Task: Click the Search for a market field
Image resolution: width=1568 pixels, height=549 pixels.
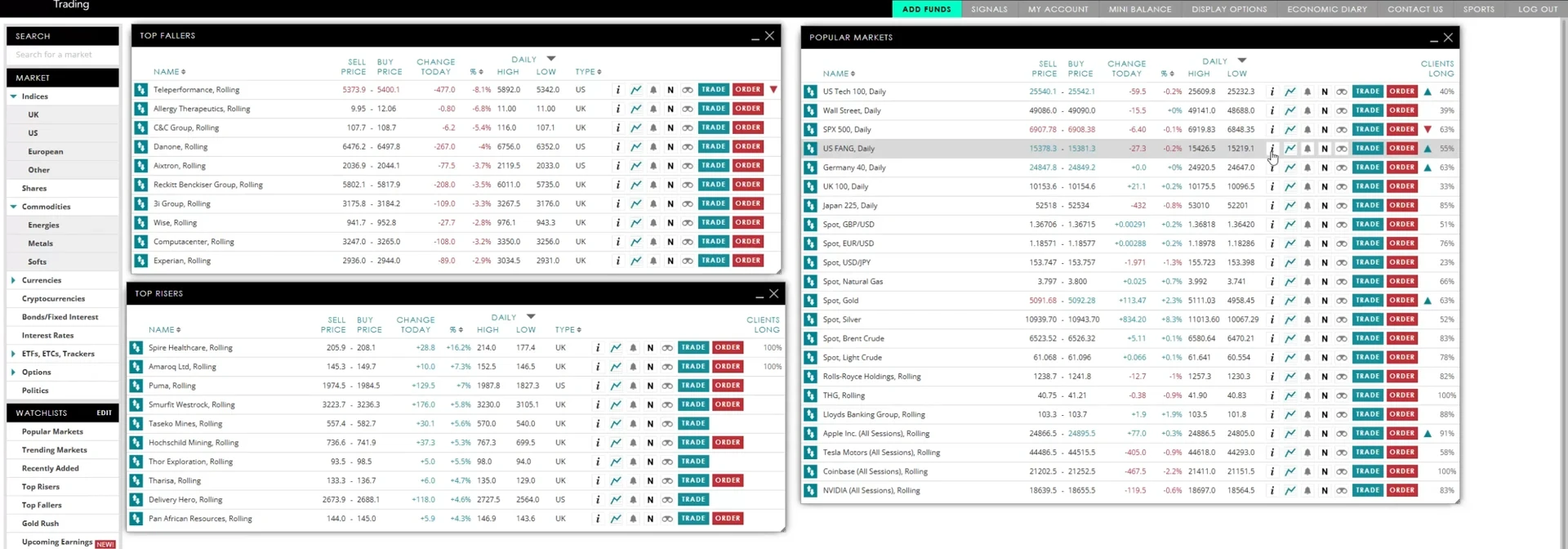Action: pyautogui.click(x=62, y=55)
